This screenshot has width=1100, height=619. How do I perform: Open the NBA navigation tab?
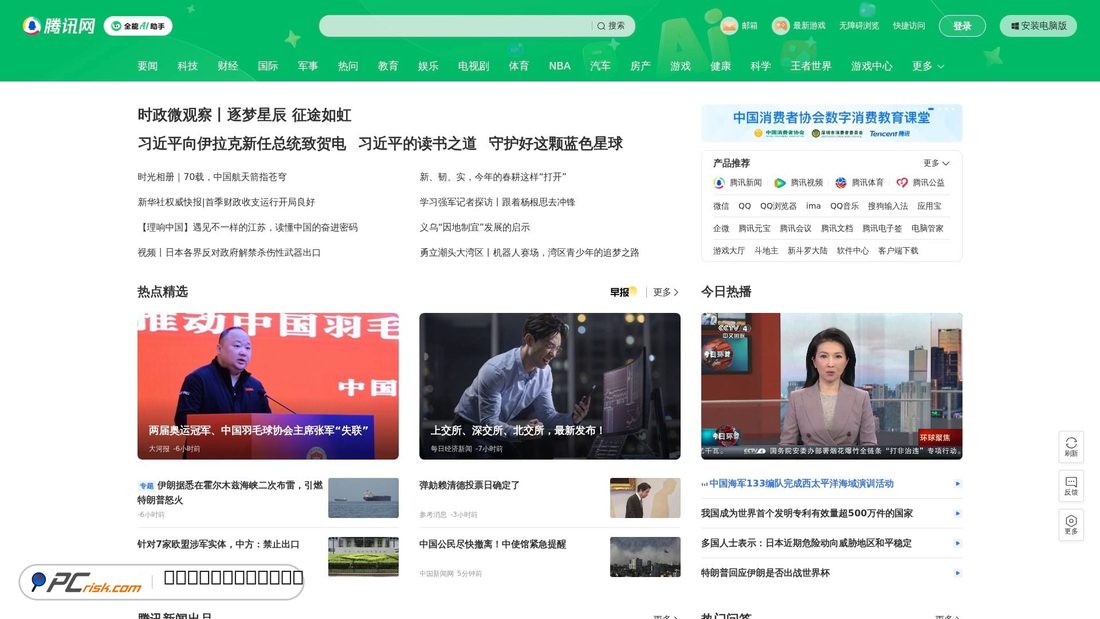point(559,66)
